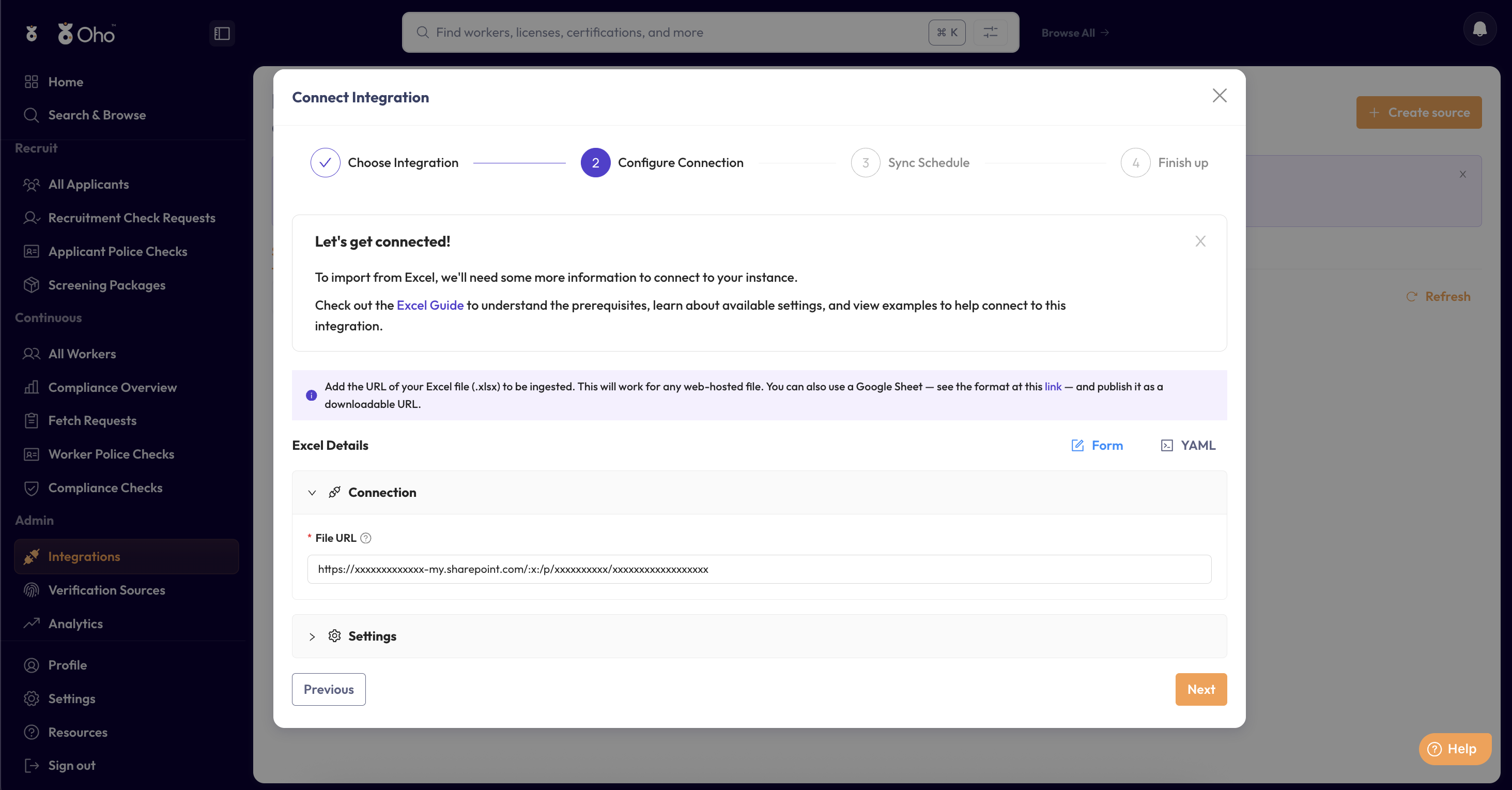
Task: Click the Excel Details heading
Action: click(330, 445)
